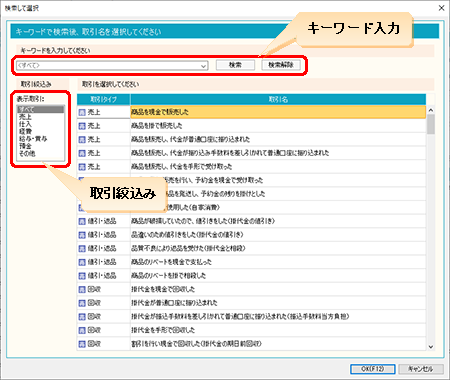Click 売上 cell in 商品を掛で販売した row
This screenshot has height=380, width=450.
(104, 126)
